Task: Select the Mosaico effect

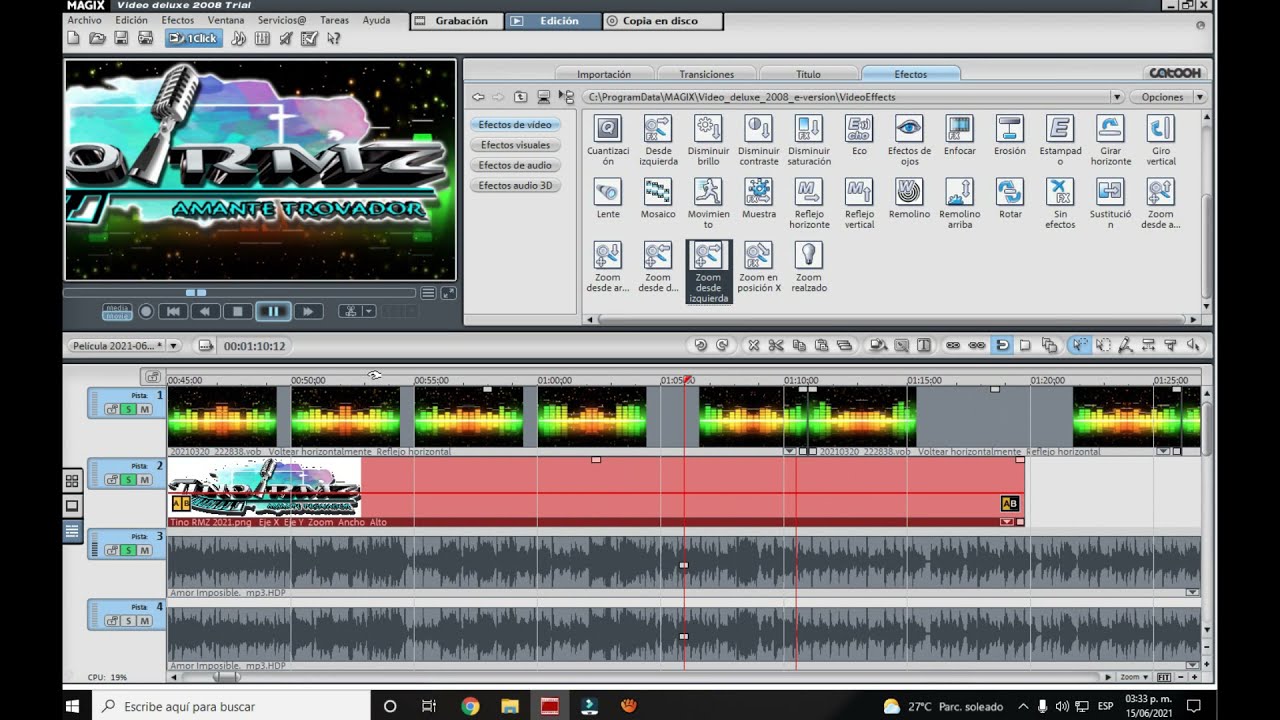Action: click(658, 191)
